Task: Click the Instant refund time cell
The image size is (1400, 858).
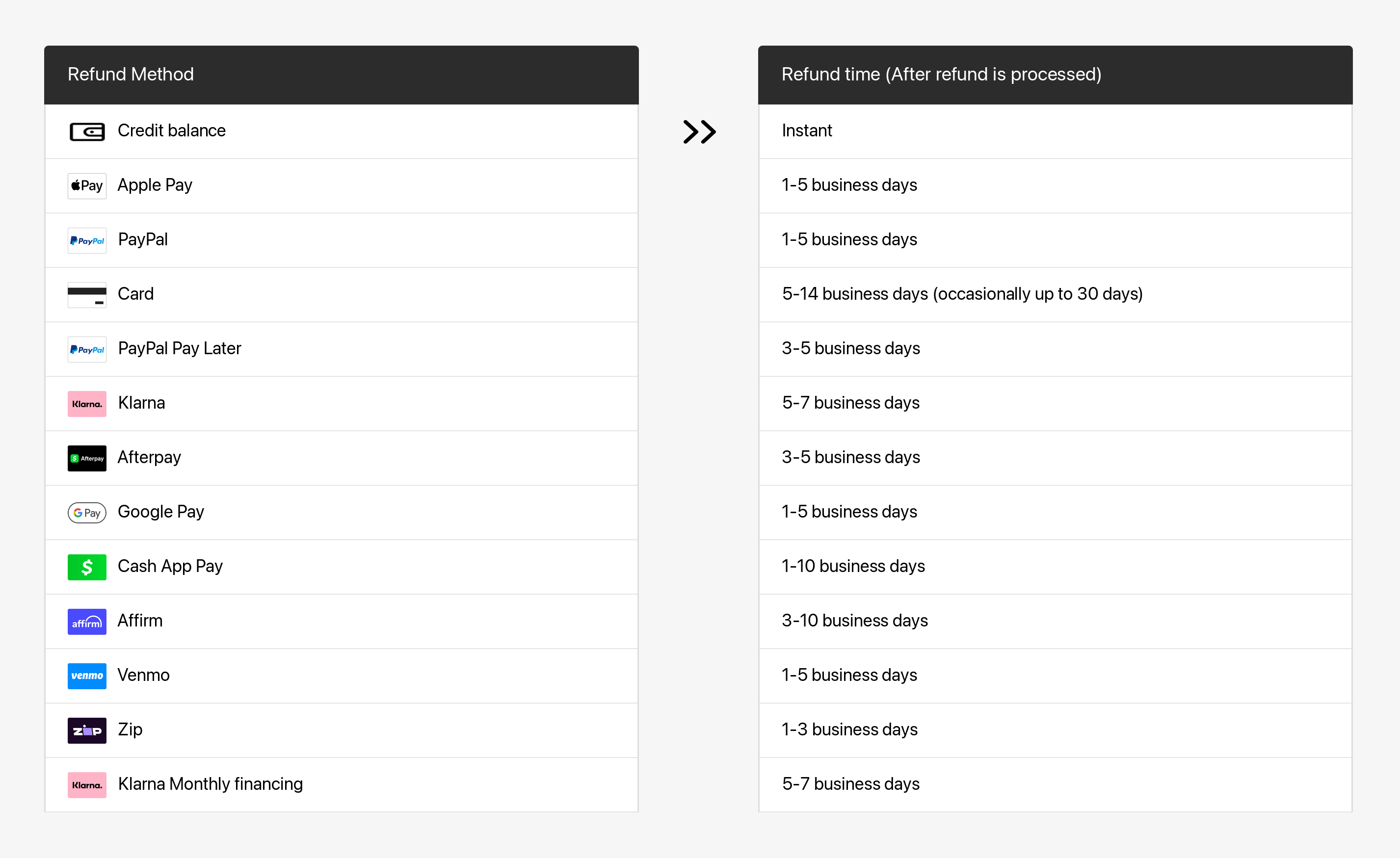Action: click(x=1055, y=131)
